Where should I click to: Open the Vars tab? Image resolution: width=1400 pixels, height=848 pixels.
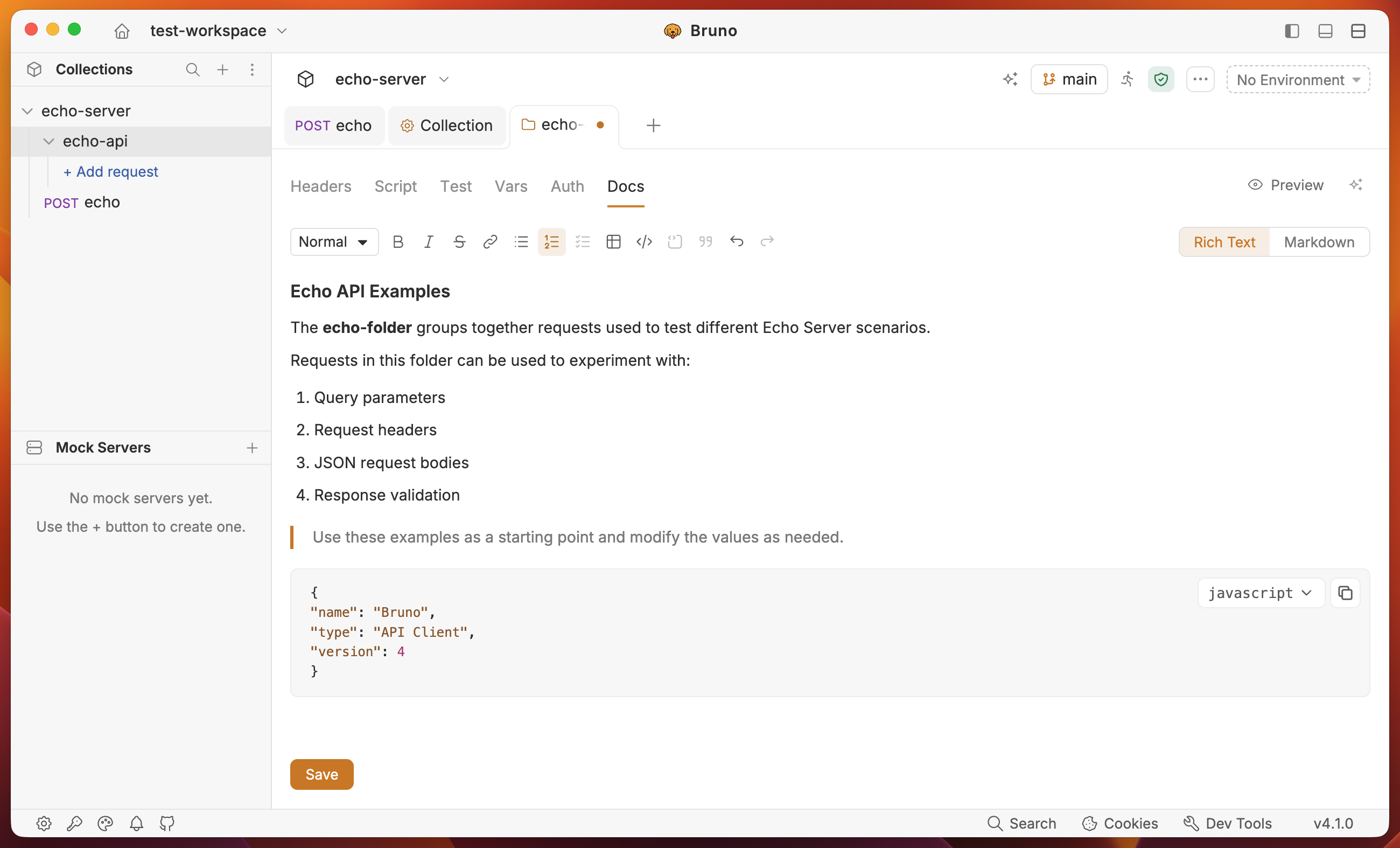tap(511, 186)
